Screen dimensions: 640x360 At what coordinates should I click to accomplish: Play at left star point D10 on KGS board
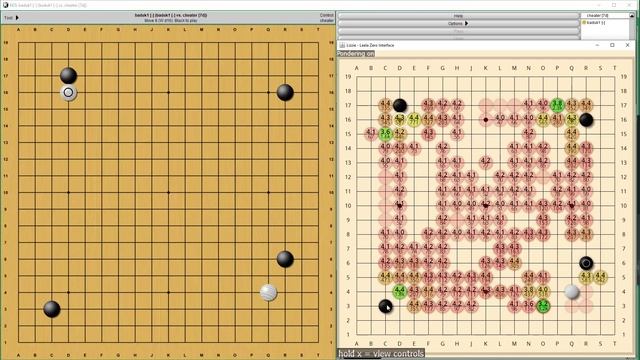coord(68,192)
